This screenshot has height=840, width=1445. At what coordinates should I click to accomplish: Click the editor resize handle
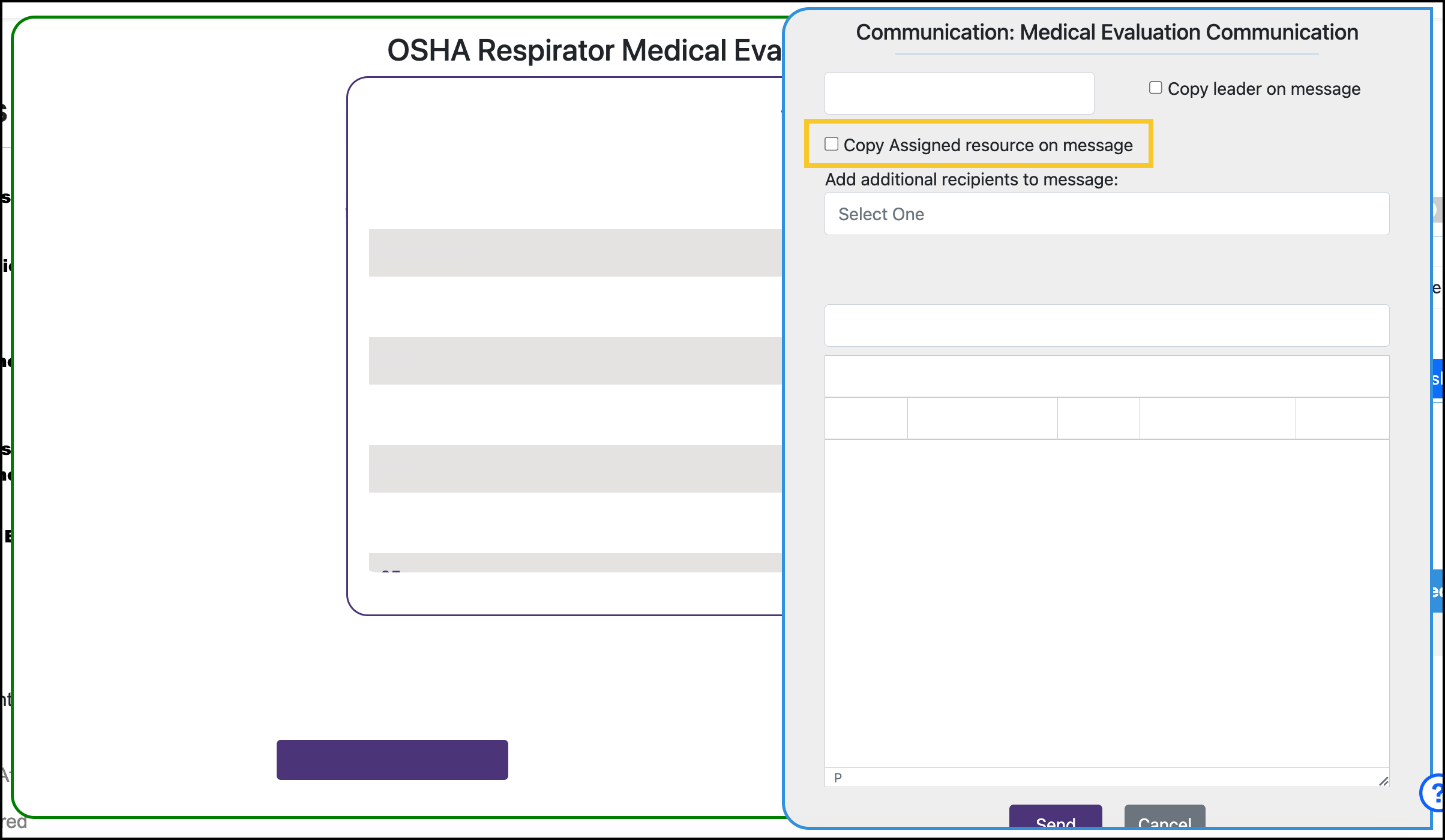[1383, 781]
